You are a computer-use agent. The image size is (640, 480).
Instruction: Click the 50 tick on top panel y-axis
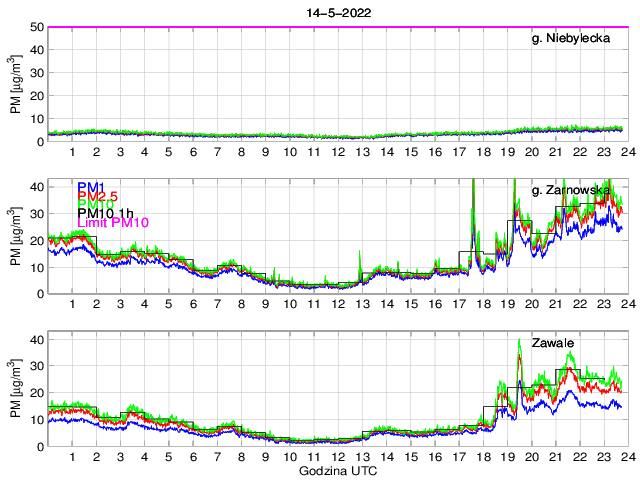tap(35, 27)
